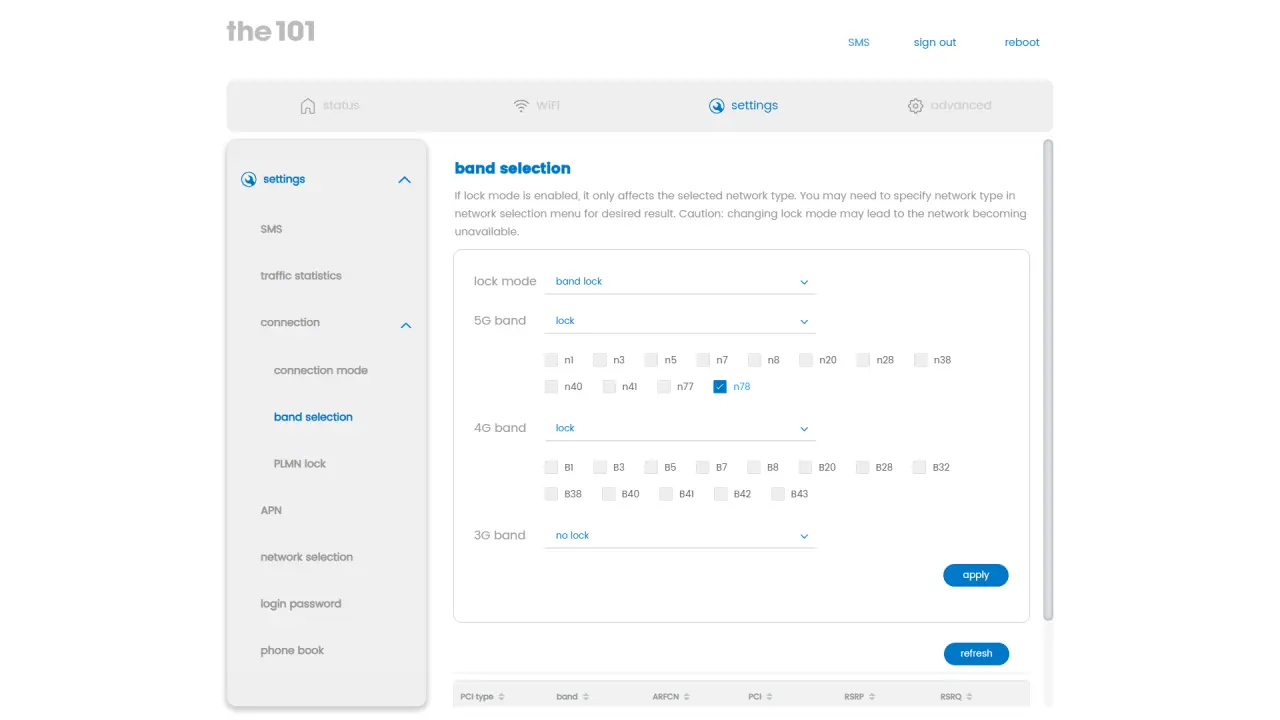1280x720 pixels.
Task: Sort table by RSRQ column arrows
Action: (x=969, y=697)
